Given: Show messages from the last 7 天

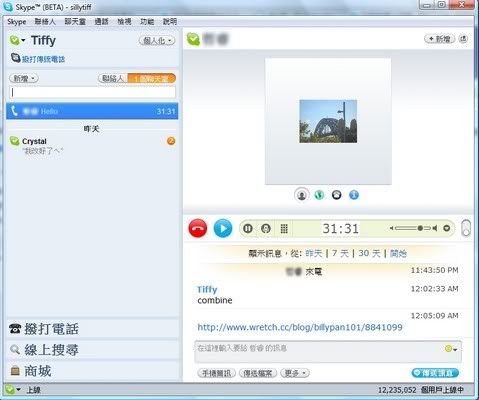Looking at the screenshot, I should click(340, 254).
